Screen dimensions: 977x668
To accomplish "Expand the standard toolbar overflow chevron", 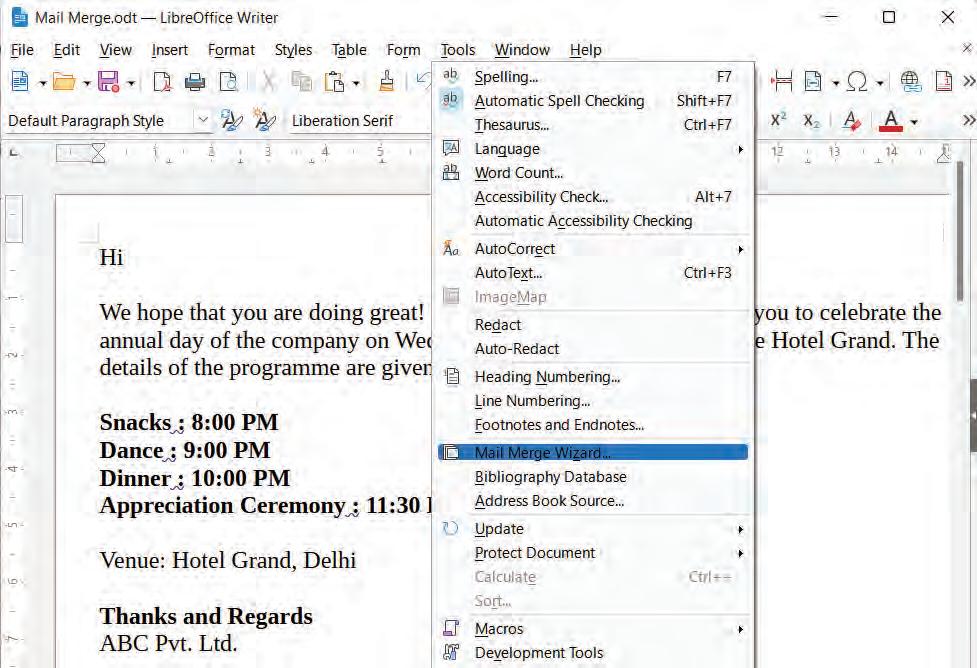I will click(x=969, y=82).
